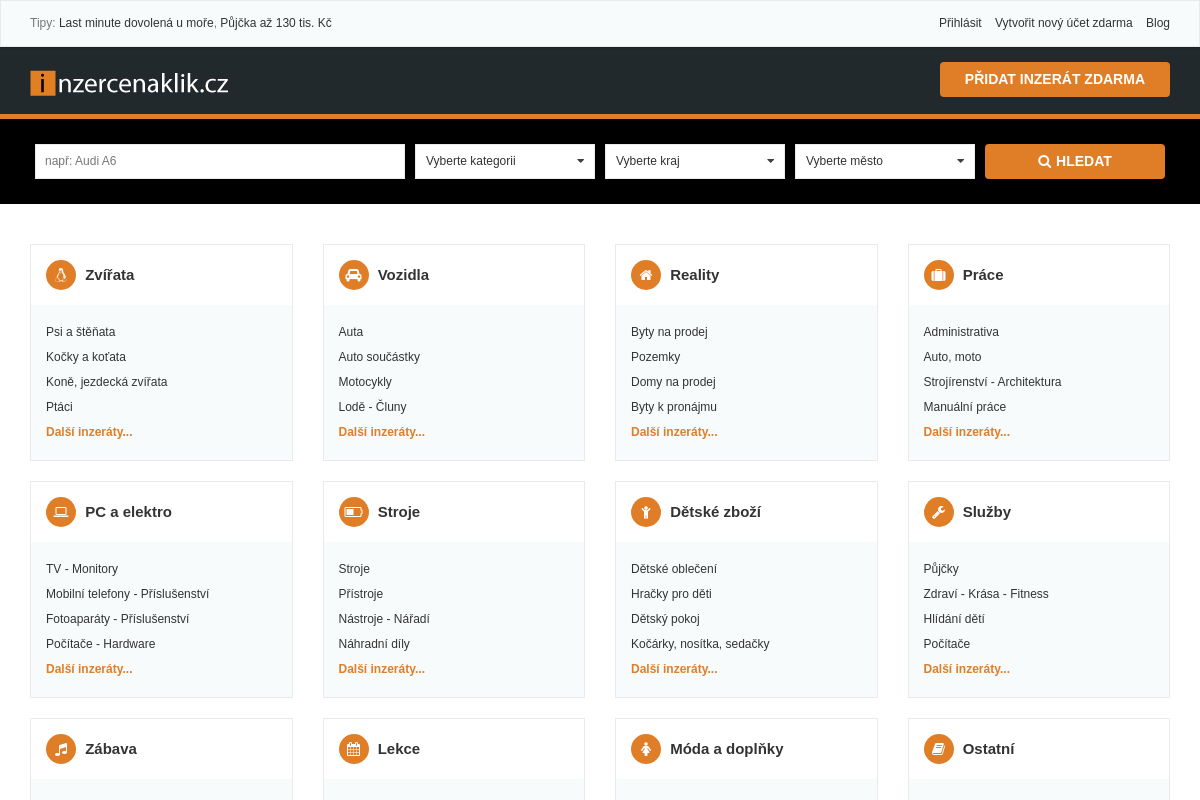The width and height of the screenshot is (1200, 800).
Task: Select Kočky a koťata subcategory
Action: pyautogui.click(x=86, y=357)
